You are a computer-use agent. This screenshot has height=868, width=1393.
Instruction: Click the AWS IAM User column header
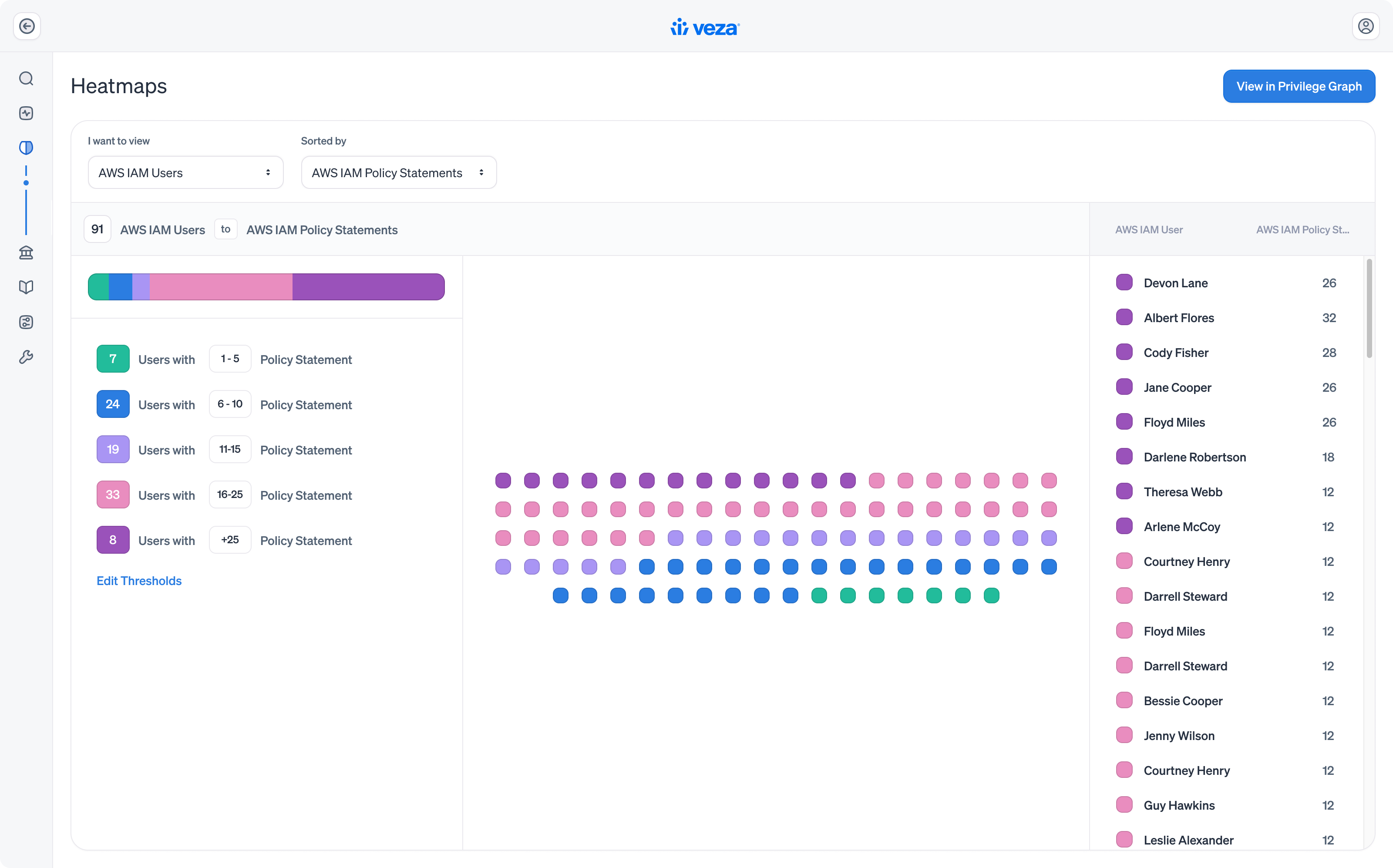1149,230
